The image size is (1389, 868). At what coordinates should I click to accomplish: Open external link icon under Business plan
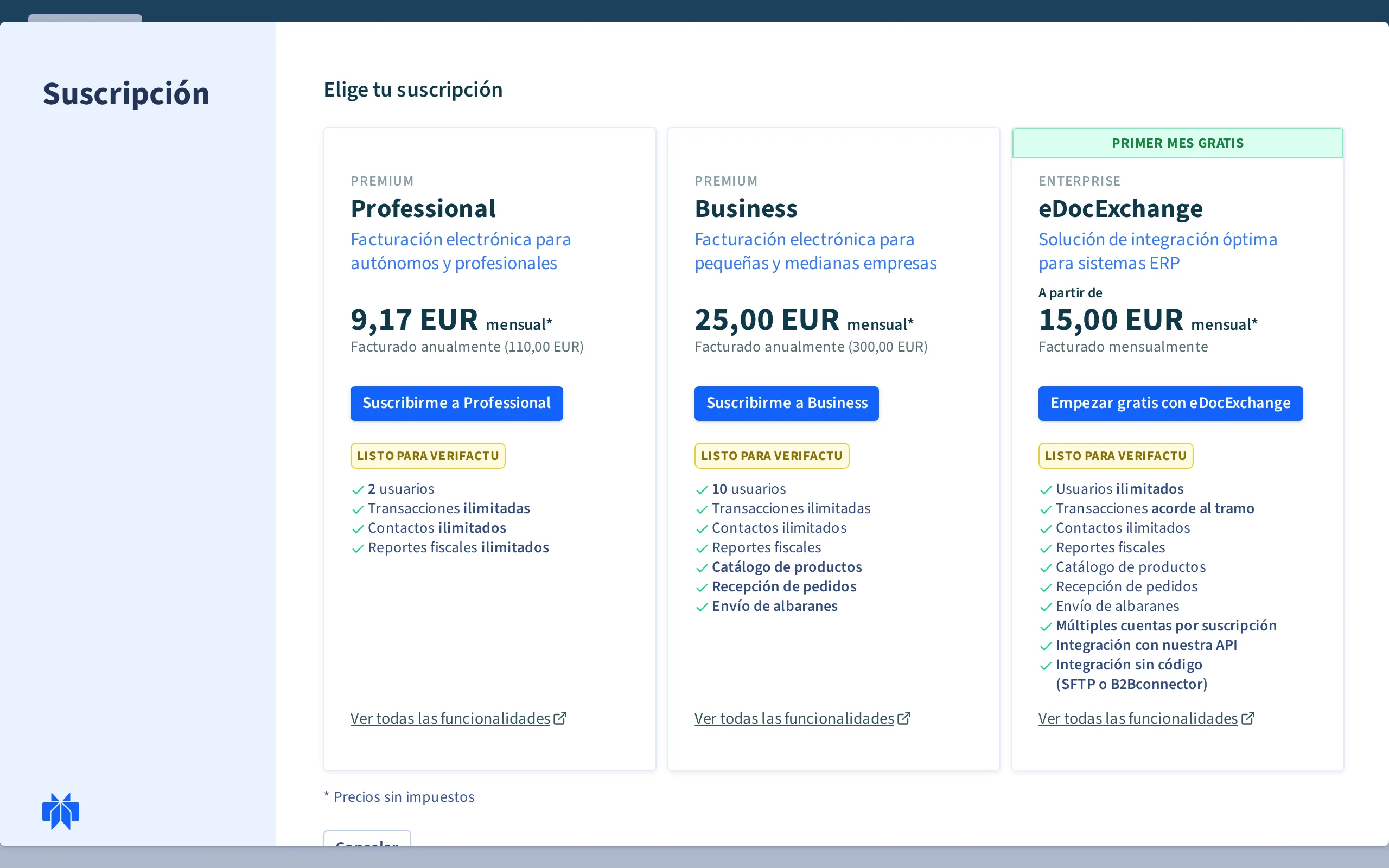(x=903, y=718)
